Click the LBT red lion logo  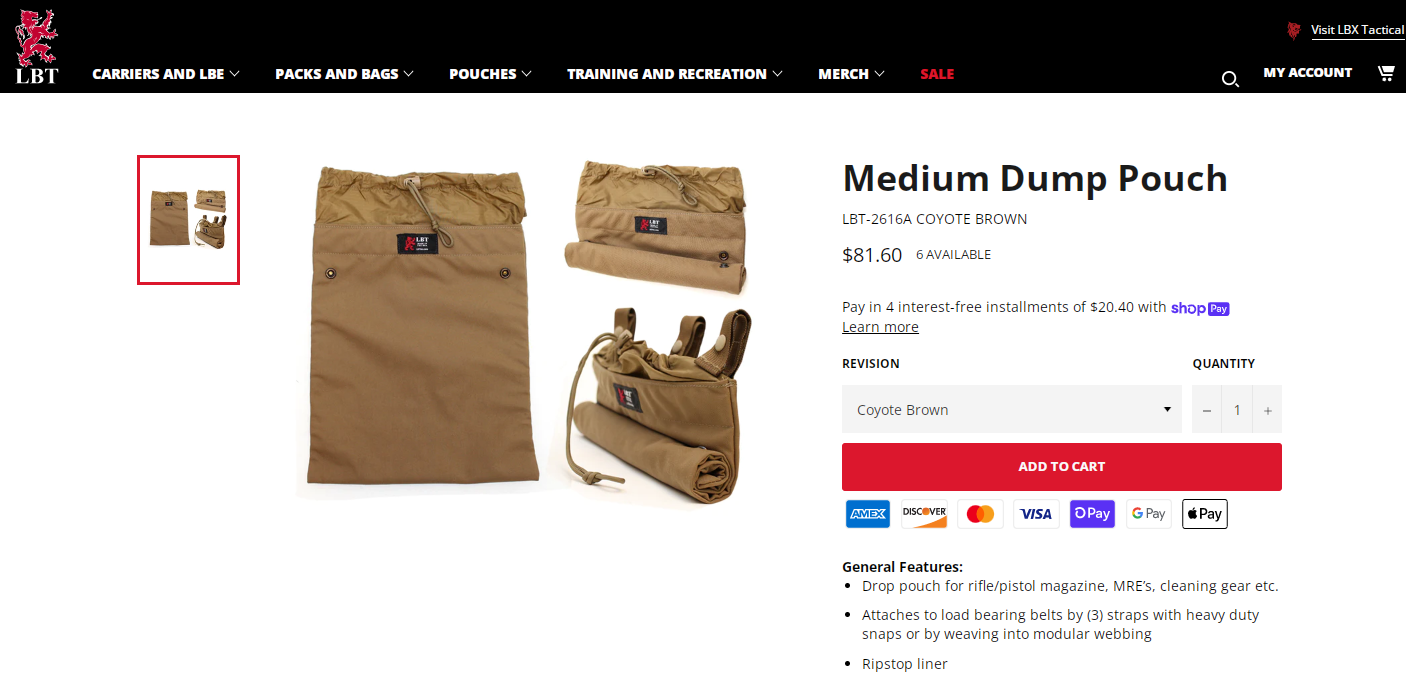pyautogui.click(x=37, y=46)
